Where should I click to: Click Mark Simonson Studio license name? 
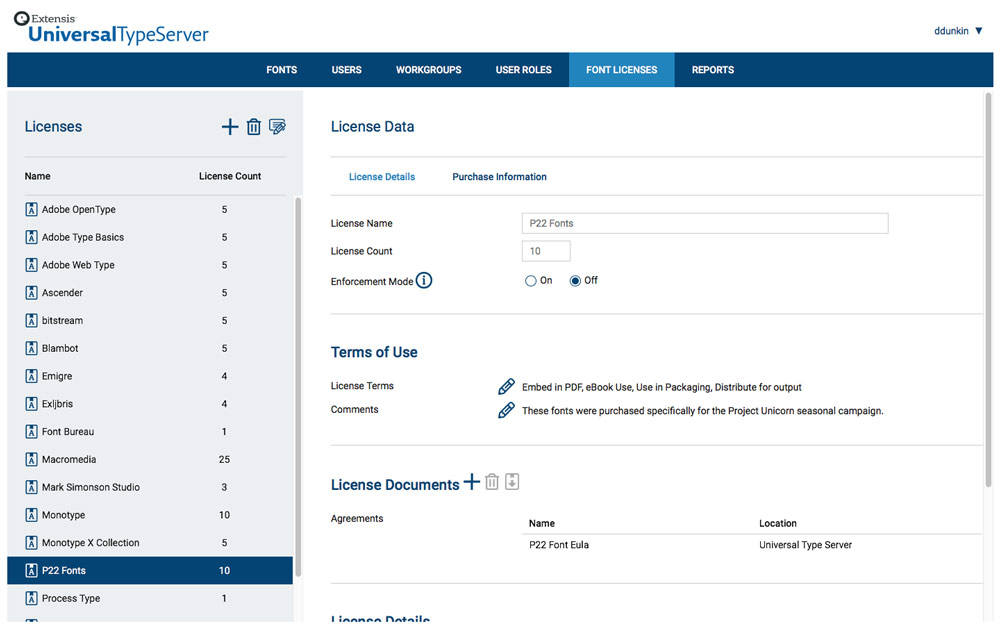pyautogui.click(x=91, y=487)
